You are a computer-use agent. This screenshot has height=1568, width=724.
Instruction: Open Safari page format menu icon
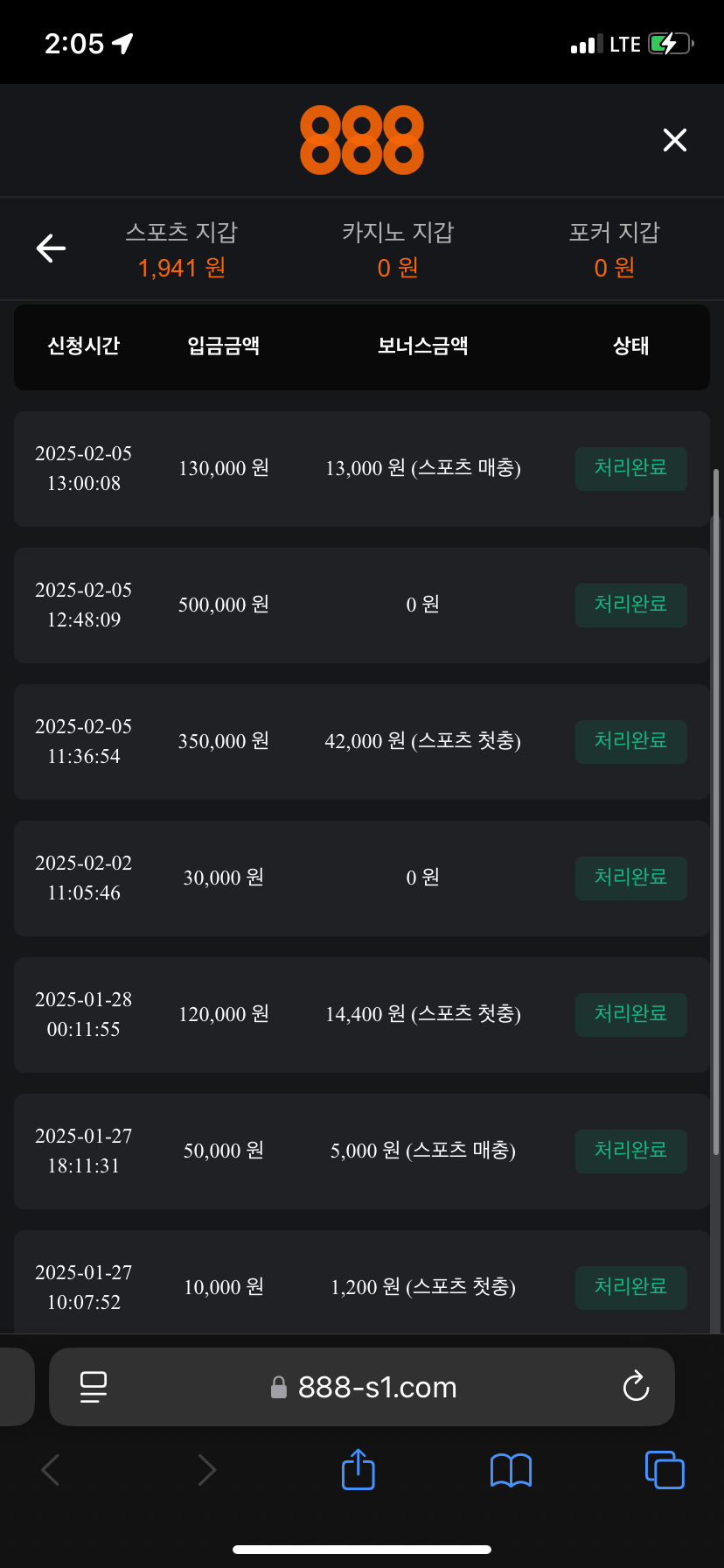click(x=94, y=1387)
